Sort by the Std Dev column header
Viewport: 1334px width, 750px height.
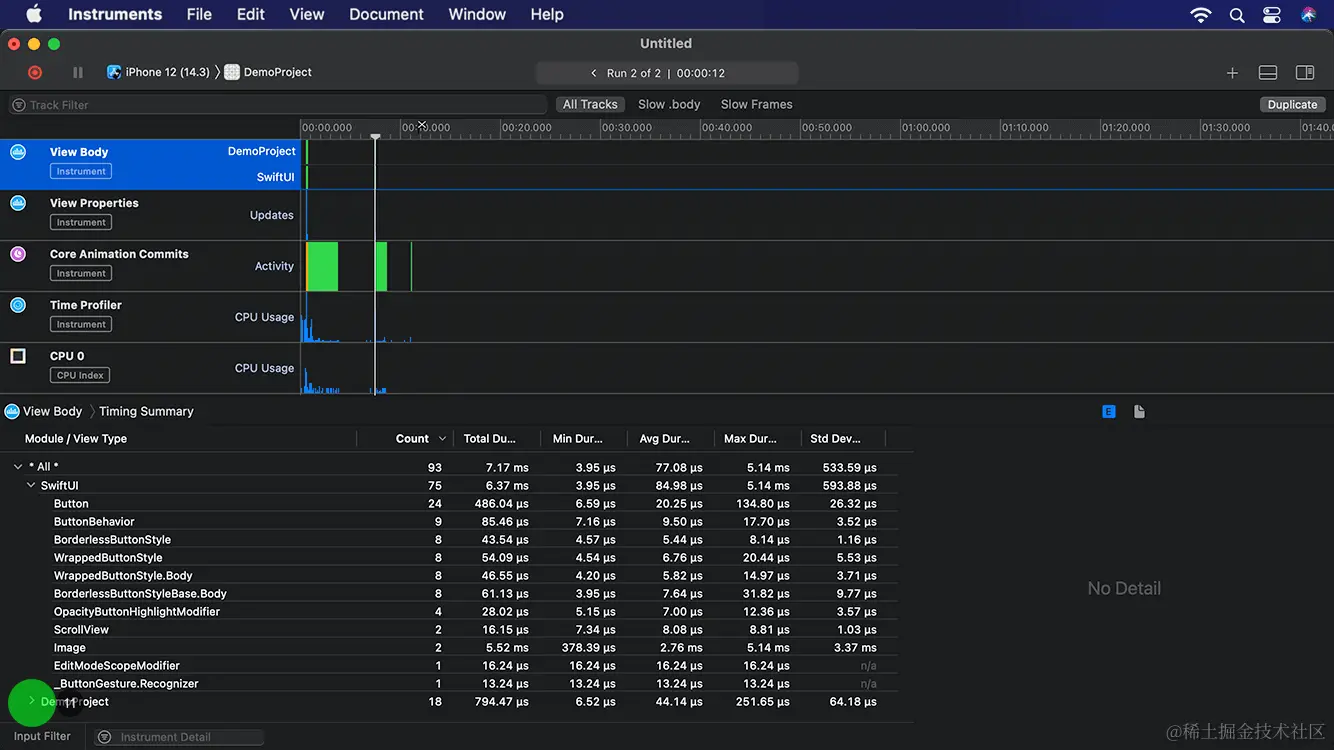pyautogui.click(x=835, y=439)
